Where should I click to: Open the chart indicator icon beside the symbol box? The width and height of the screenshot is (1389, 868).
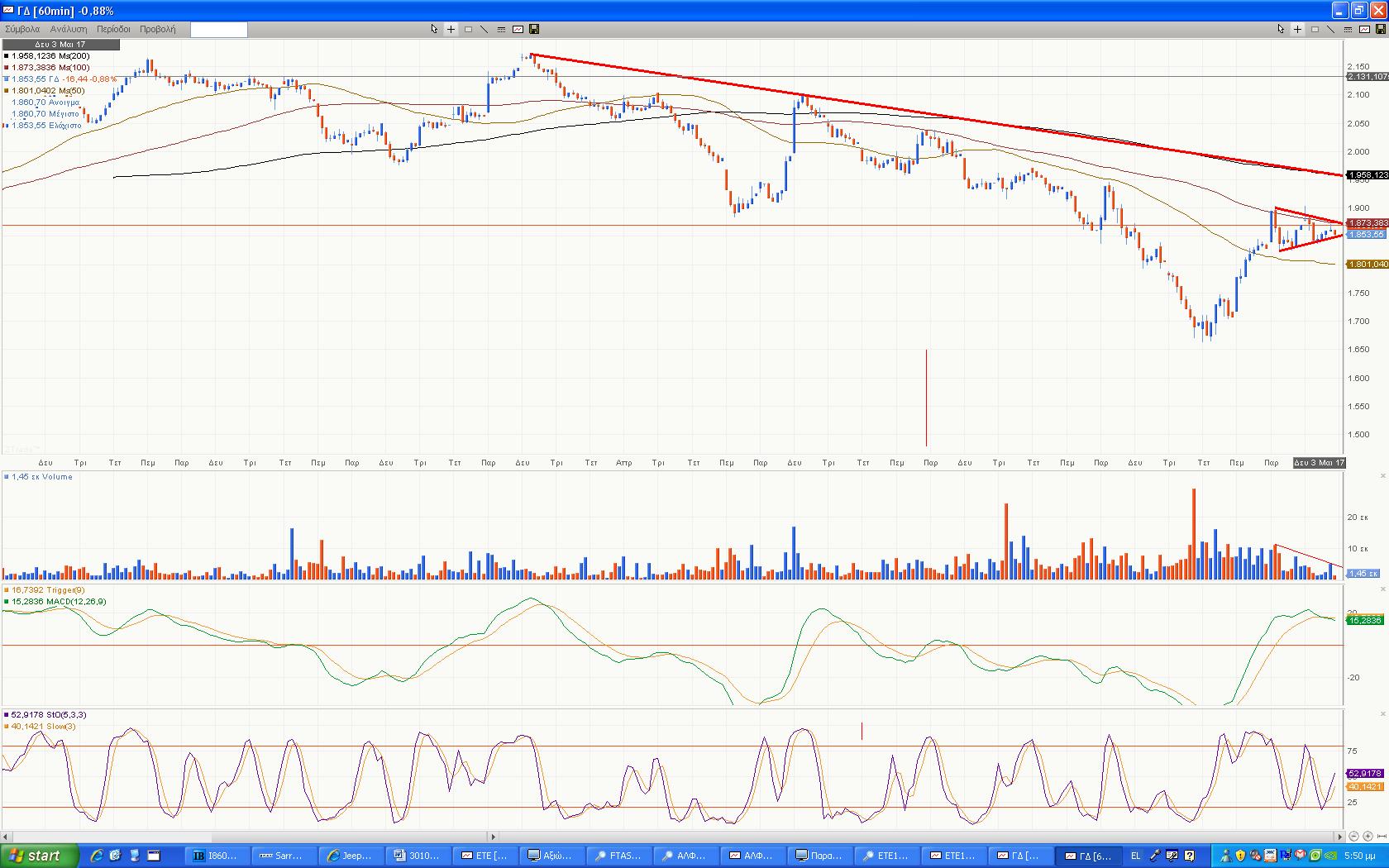point(518,29)
